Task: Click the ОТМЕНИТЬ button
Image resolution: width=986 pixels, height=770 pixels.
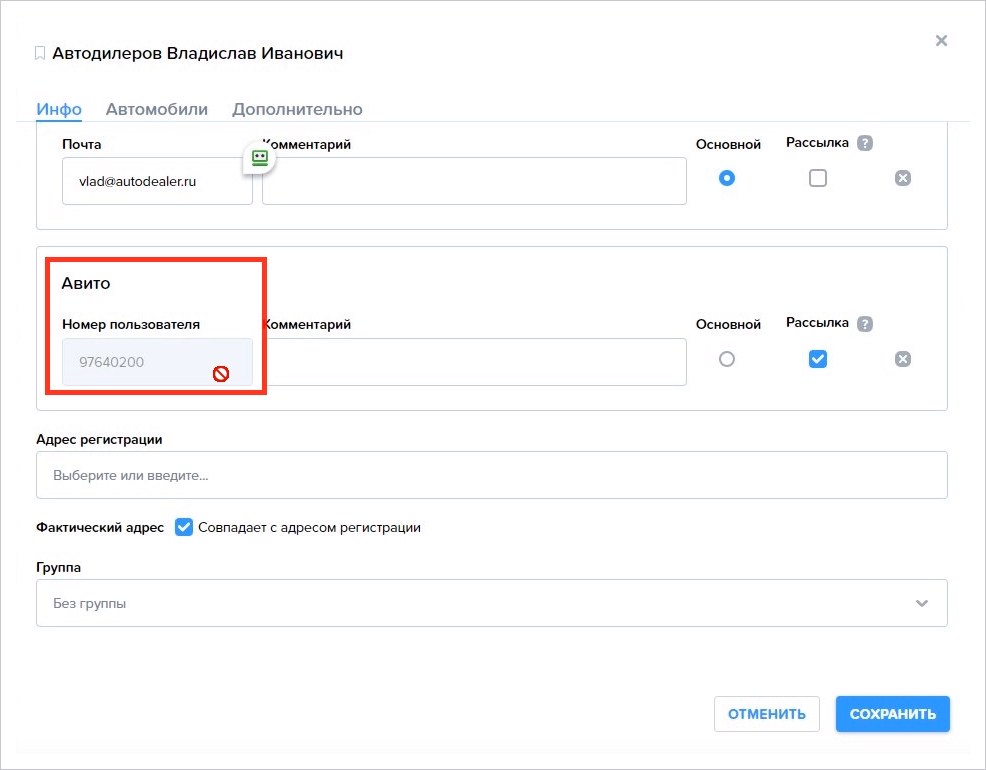Action: 767,714
